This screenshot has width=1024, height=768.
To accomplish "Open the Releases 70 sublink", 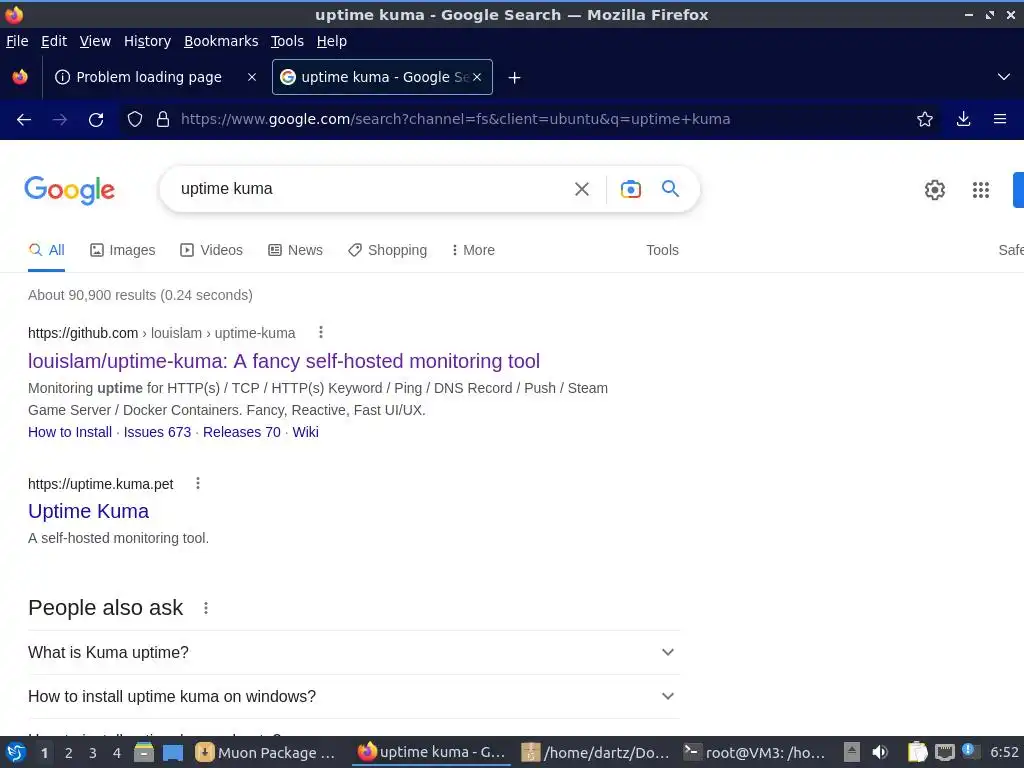I will [242, 432].
